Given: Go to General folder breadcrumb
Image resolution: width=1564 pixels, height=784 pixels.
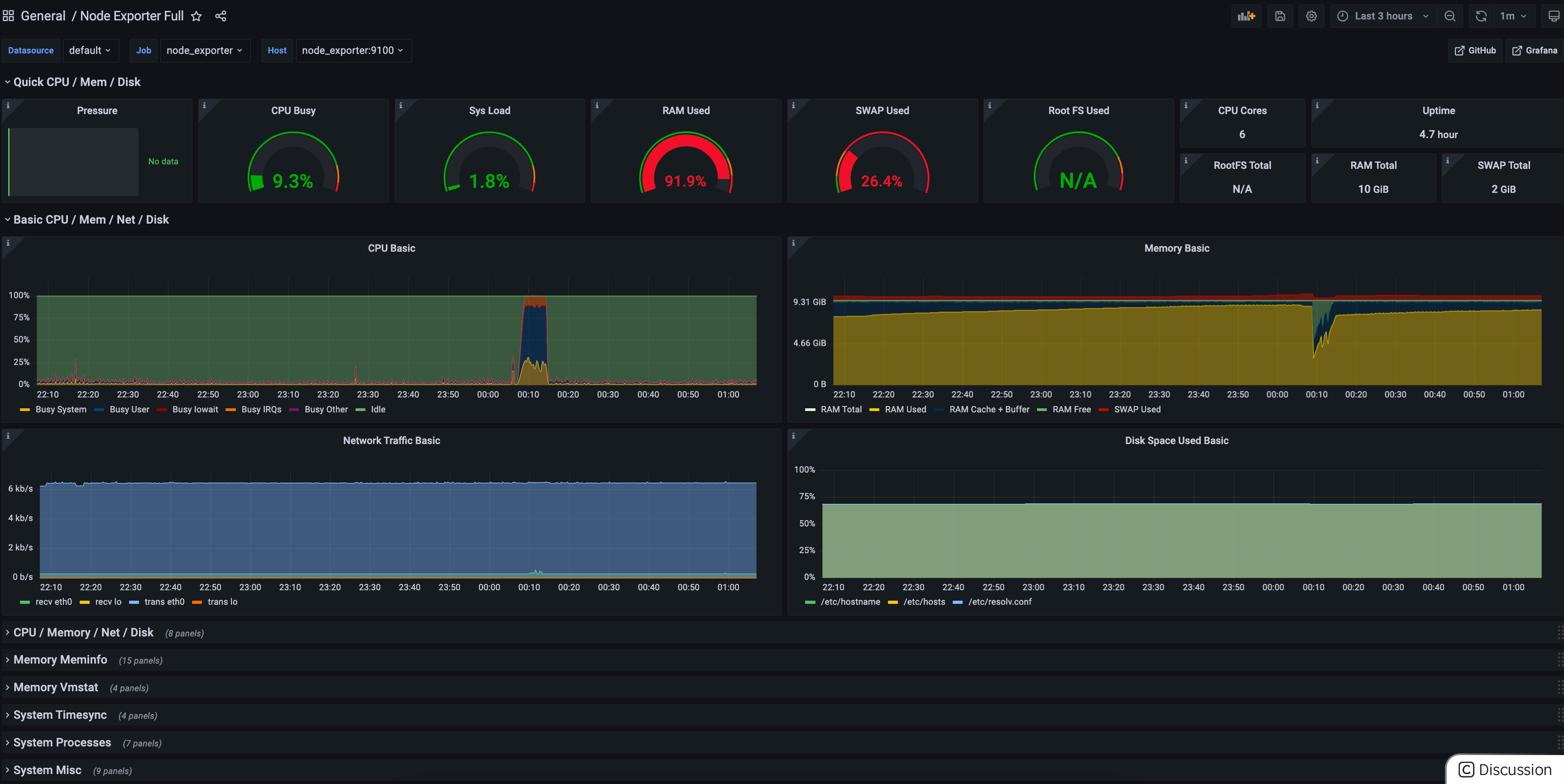Looking at the screenshot, I should 43,16.
